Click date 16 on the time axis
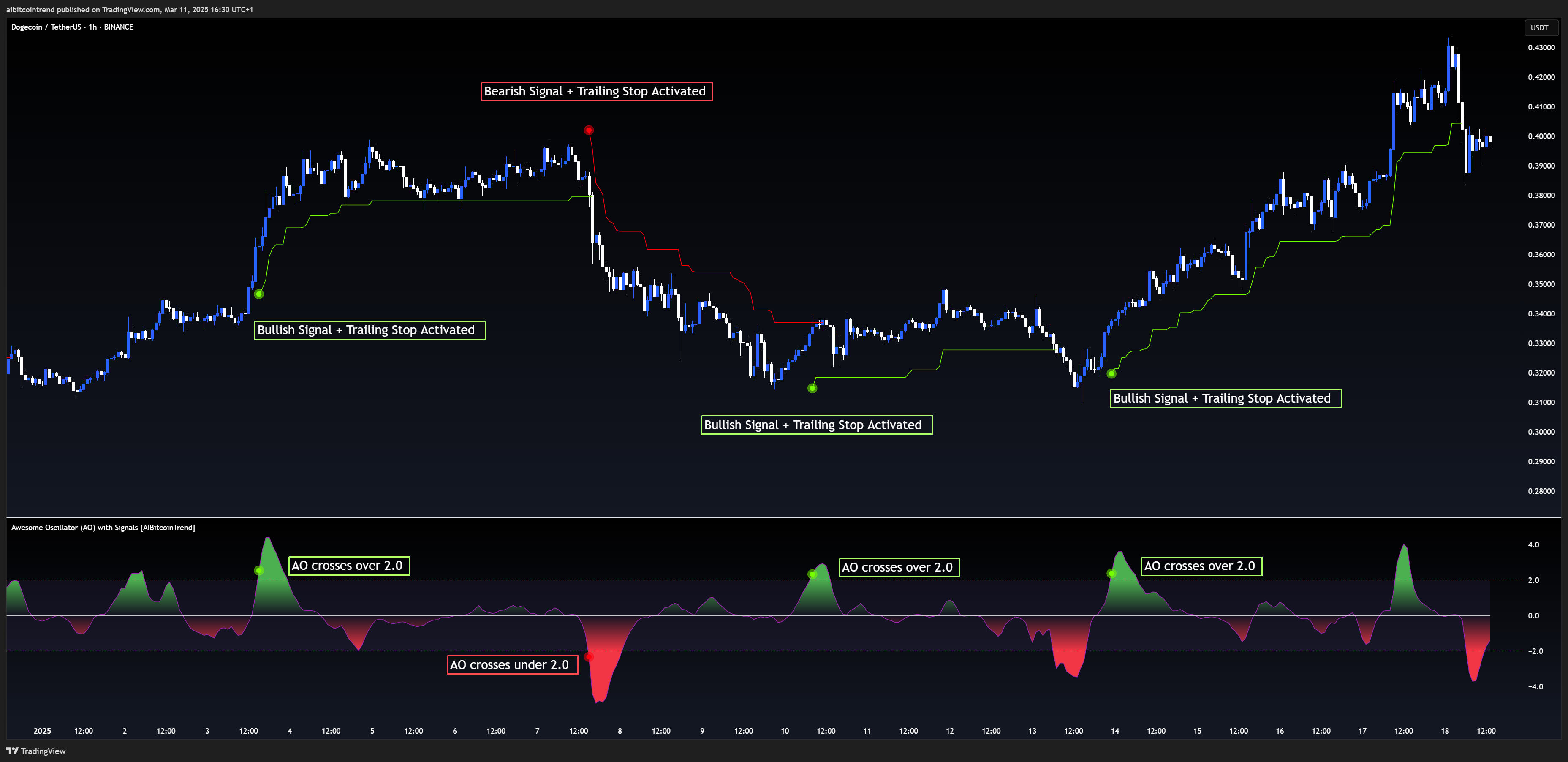The image size is (1568, 762). tap(1280, 731)
